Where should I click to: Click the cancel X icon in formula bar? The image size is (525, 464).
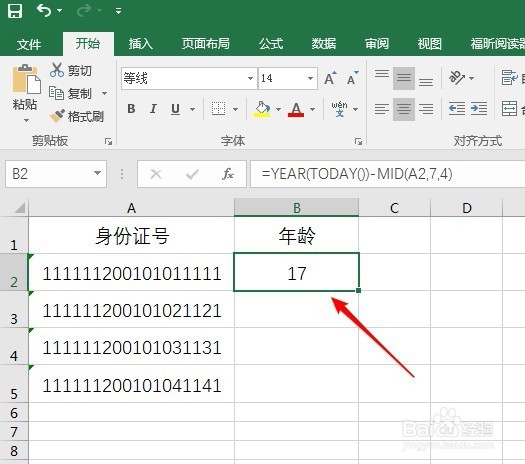pos(156,174)
